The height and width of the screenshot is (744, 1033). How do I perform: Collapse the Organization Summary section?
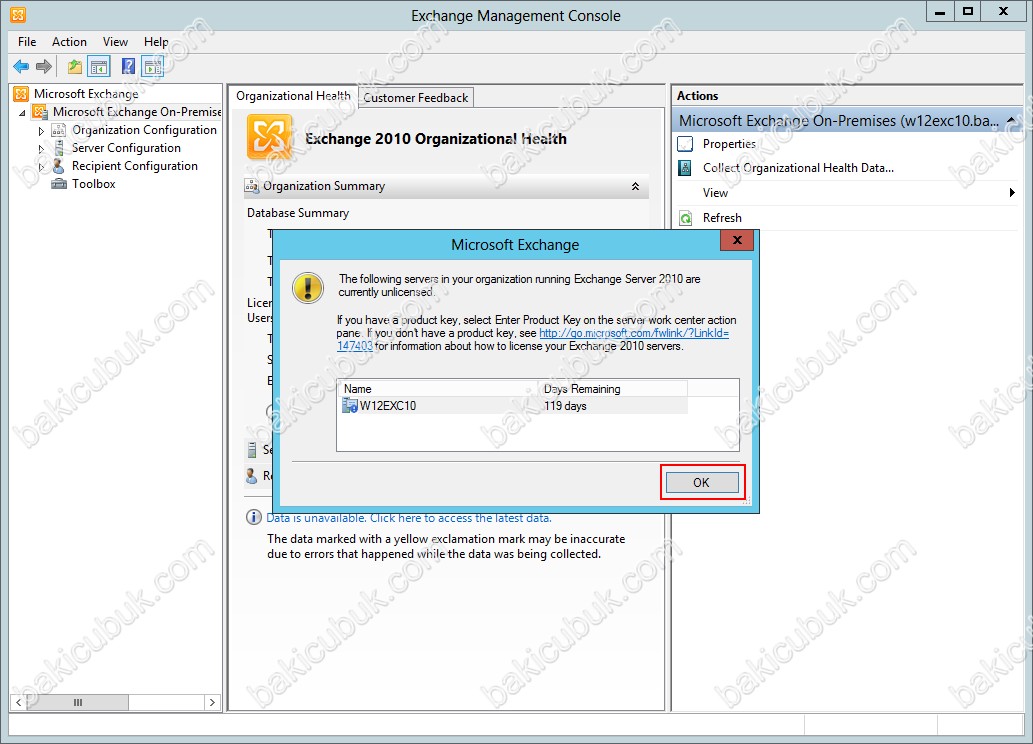(x=635, y=186)
